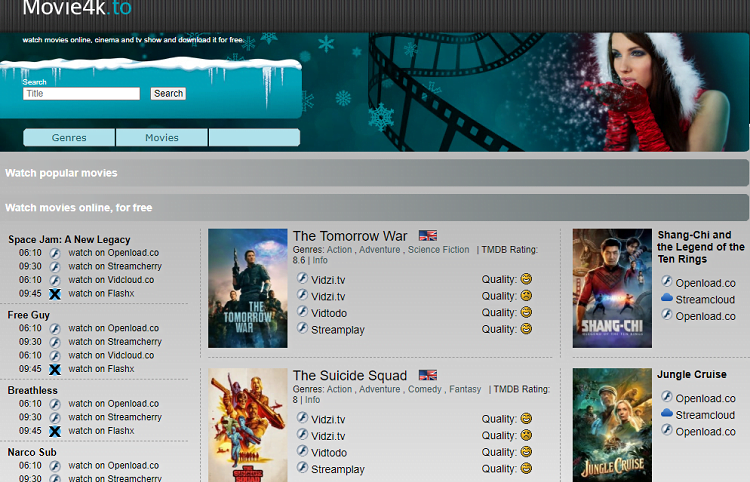Click the cloud icon of Streamcloud under Shang-Chi
The image size is (750, 482).
[667, 298]
